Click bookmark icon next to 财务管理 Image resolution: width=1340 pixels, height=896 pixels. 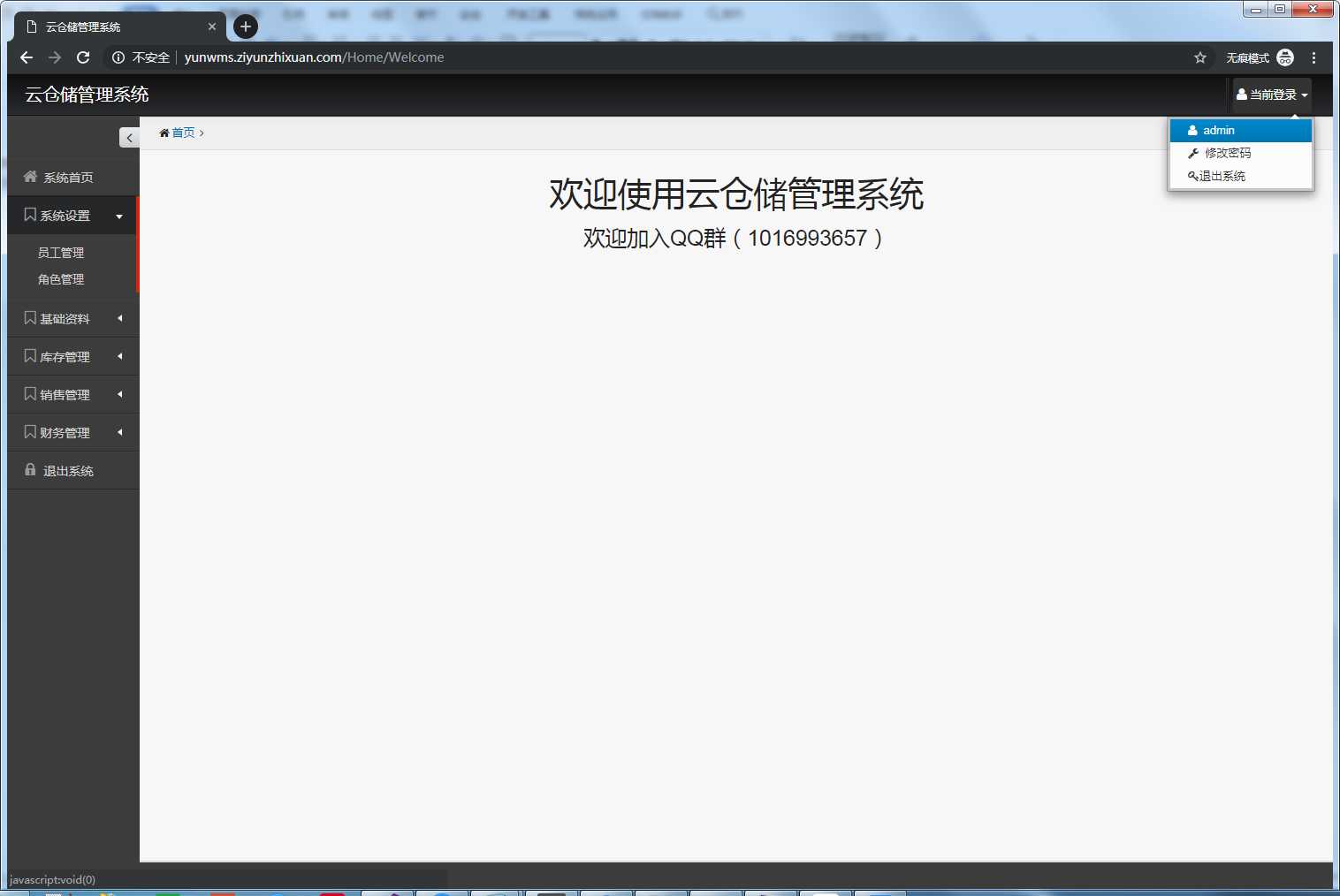click(x=30, y=431)
